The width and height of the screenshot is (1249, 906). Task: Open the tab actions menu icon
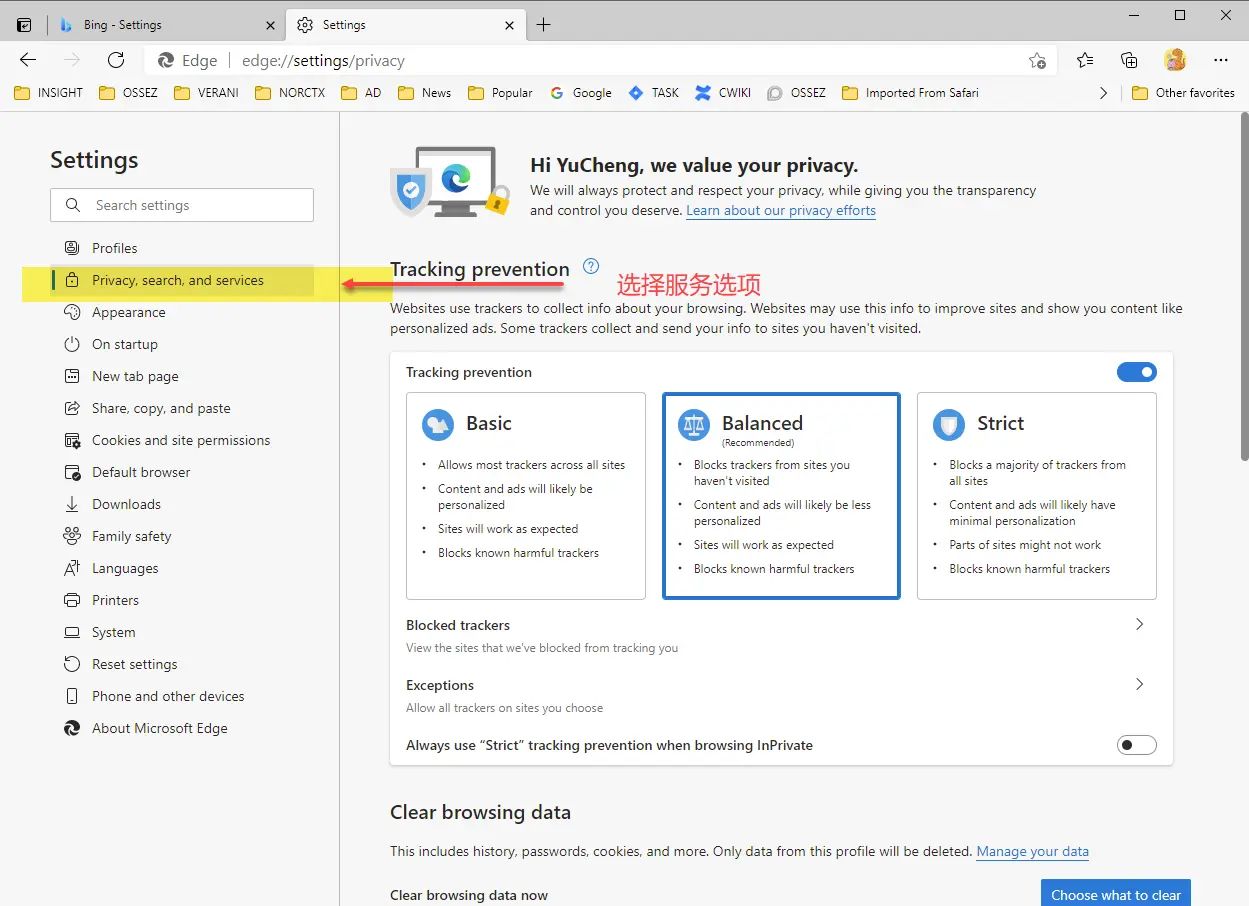tap(24, 25)
